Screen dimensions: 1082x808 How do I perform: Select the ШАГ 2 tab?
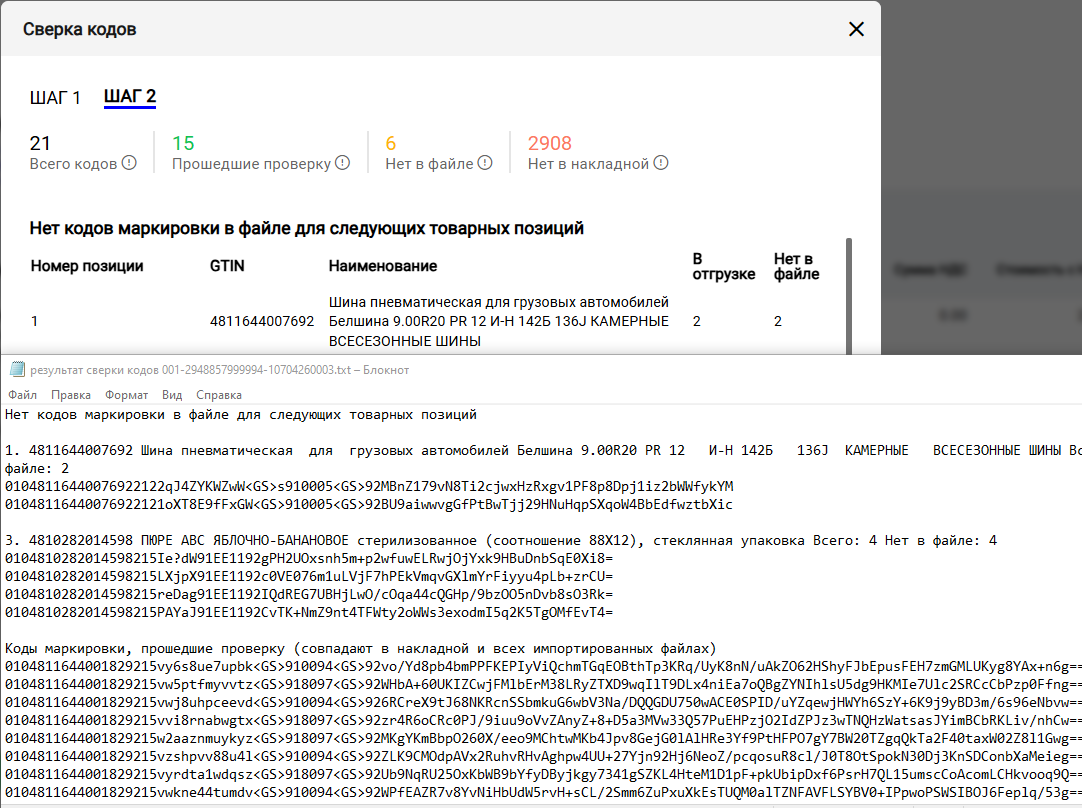[130, 97]
